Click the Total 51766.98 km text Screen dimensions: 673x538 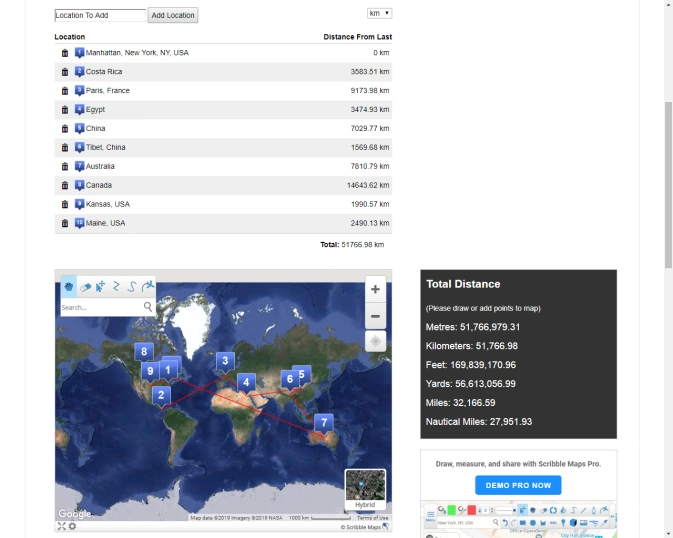(352, 245)
